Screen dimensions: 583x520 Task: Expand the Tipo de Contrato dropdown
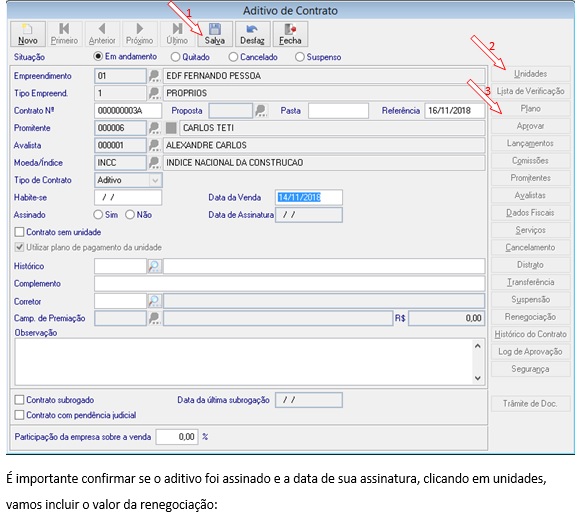(155, 180)
